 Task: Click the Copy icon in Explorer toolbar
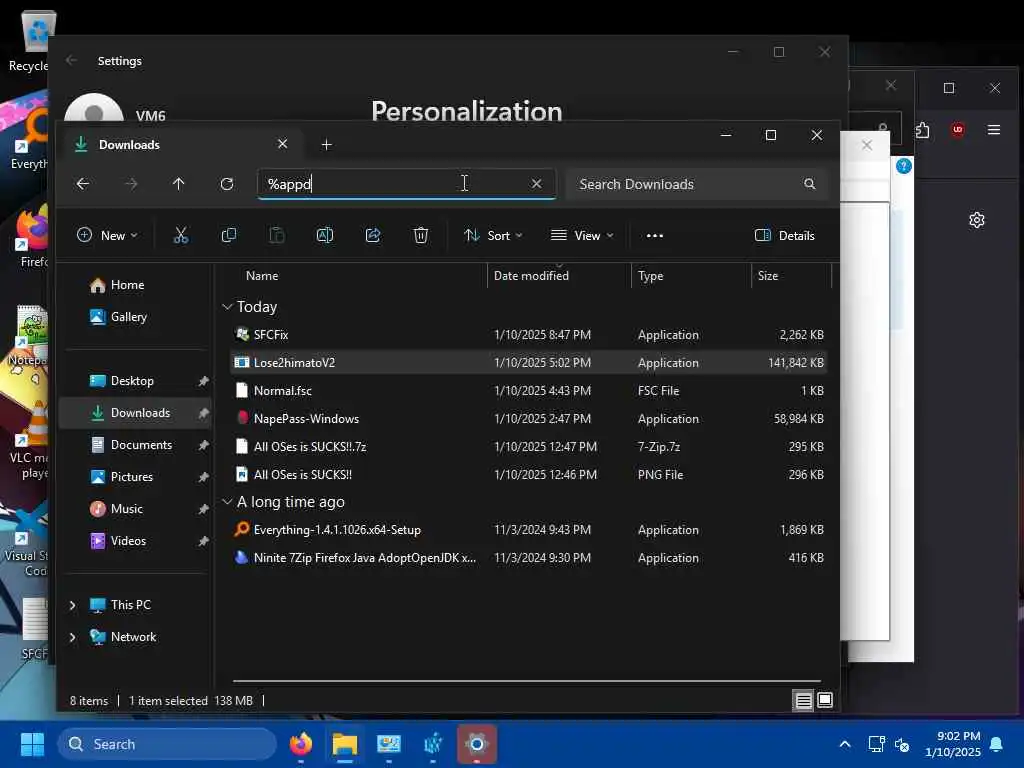pyautogui.click(x=229, y=235)
